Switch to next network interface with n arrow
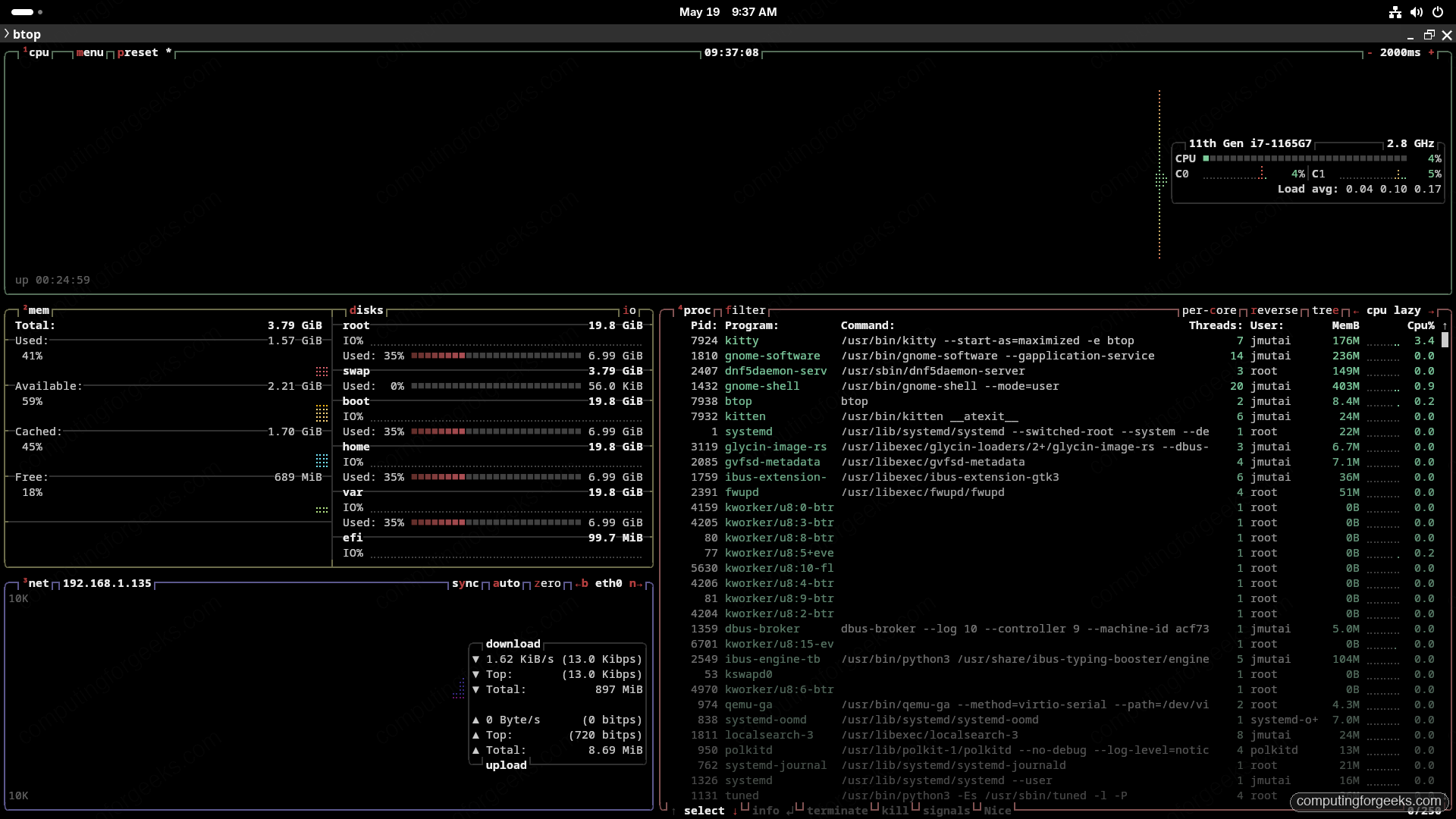Viewport: 1456px width, 819px height. tap(635, 583)
